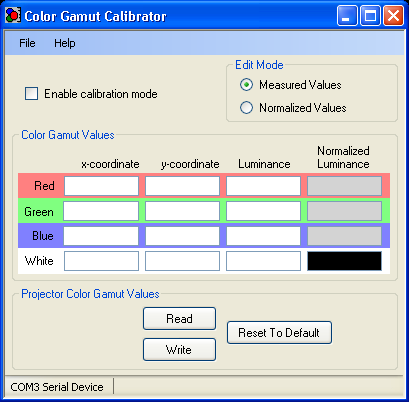Open the File menu

click(x=27, y=43)
